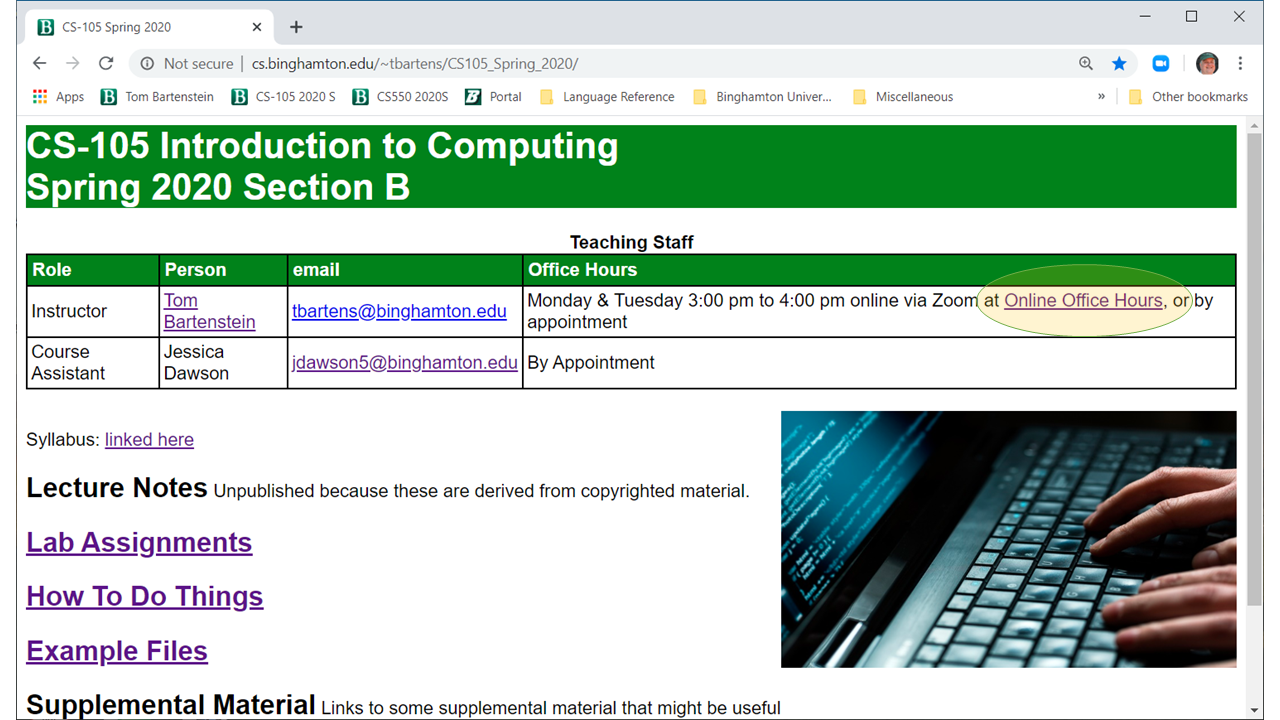The width and height of the screenshot is (1280, 720).
Task: Click the Zoom extension icon
Action: 1160,63
